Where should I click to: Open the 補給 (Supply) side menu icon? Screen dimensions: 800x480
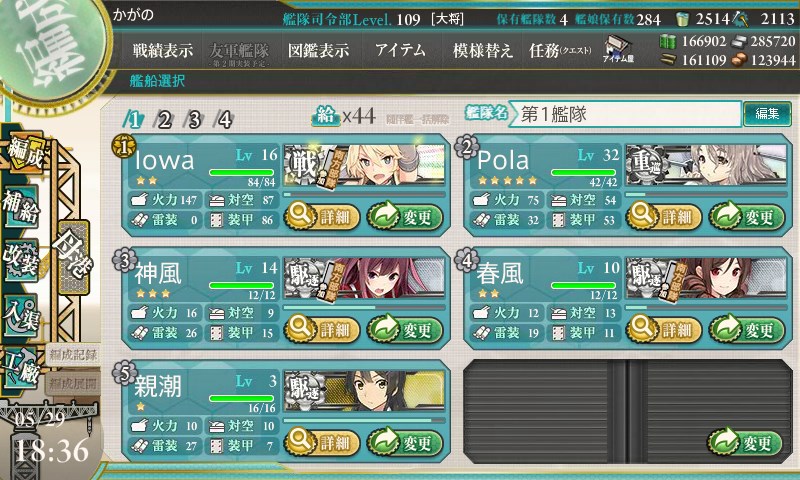(21, 206)
